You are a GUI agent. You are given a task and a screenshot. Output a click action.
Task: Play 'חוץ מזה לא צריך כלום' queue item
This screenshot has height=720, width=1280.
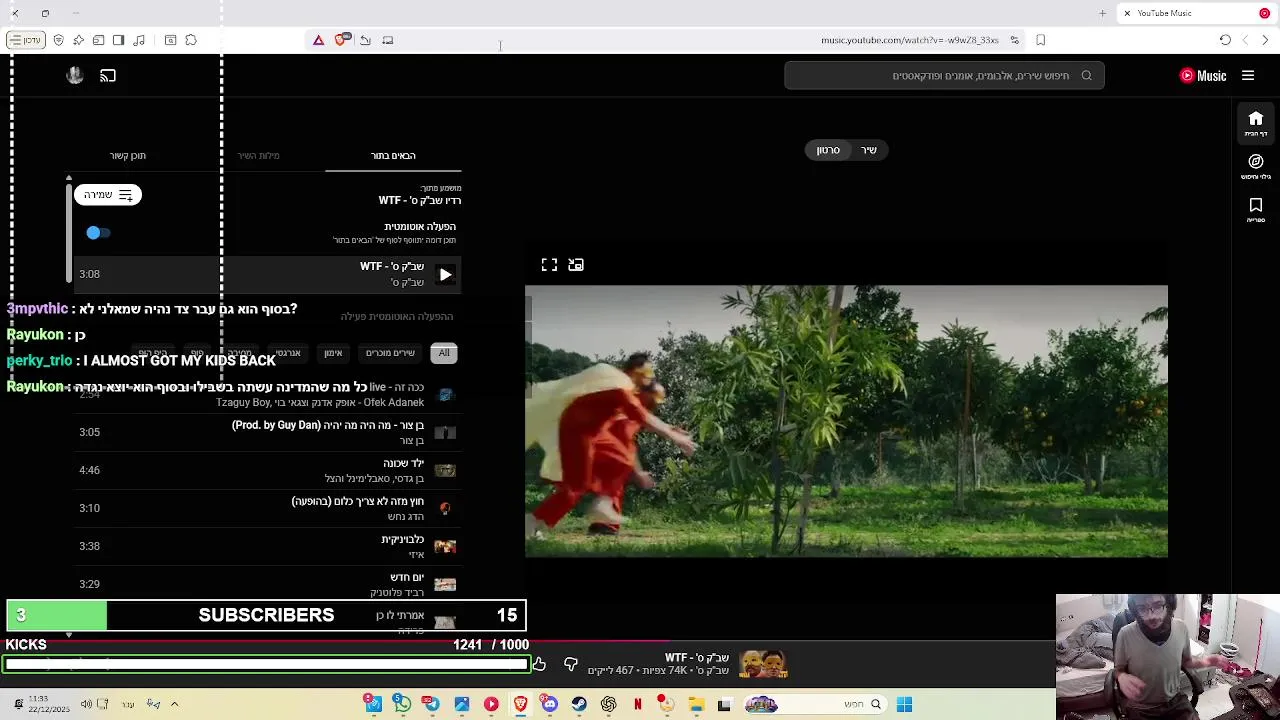click(268, 508)
